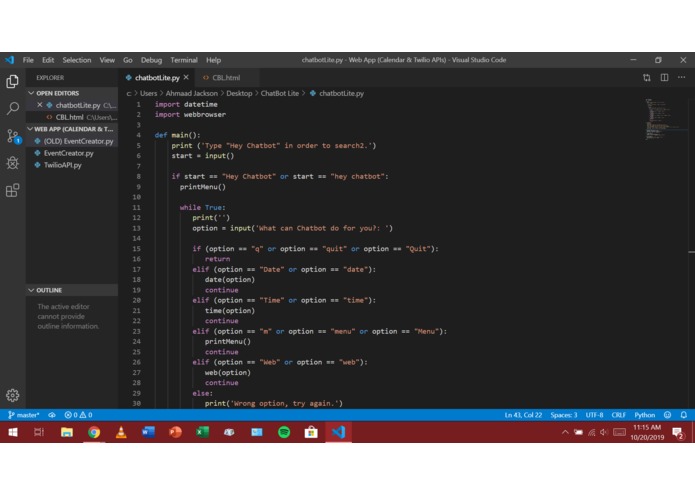This screenshot has height=494, width=695.
Task: Click the Users breadcrumb segment
Action: coord(148,93)
